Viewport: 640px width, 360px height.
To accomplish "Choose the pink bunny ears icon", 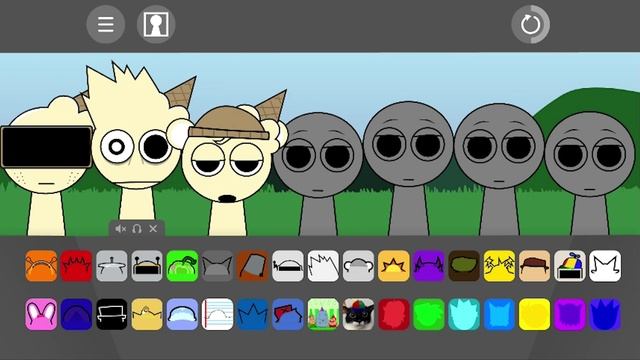I will (41, 314).
